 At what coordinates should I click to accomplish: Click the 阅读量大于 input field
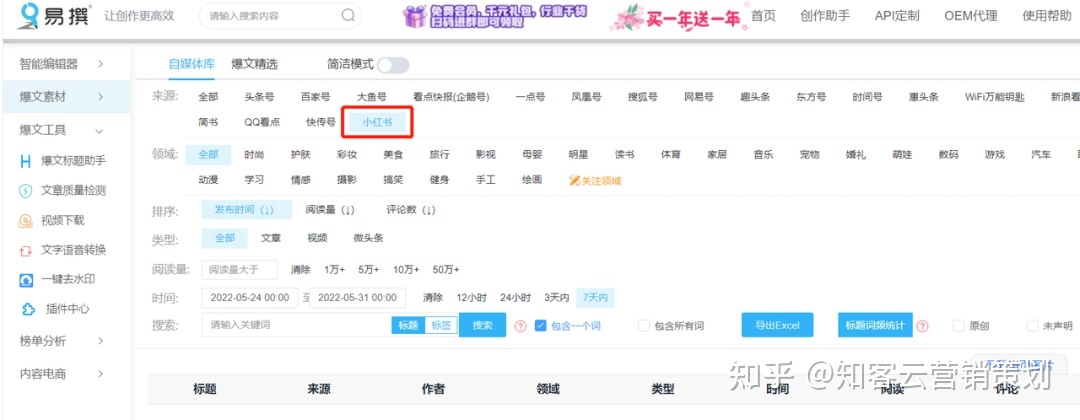point(239,270)
